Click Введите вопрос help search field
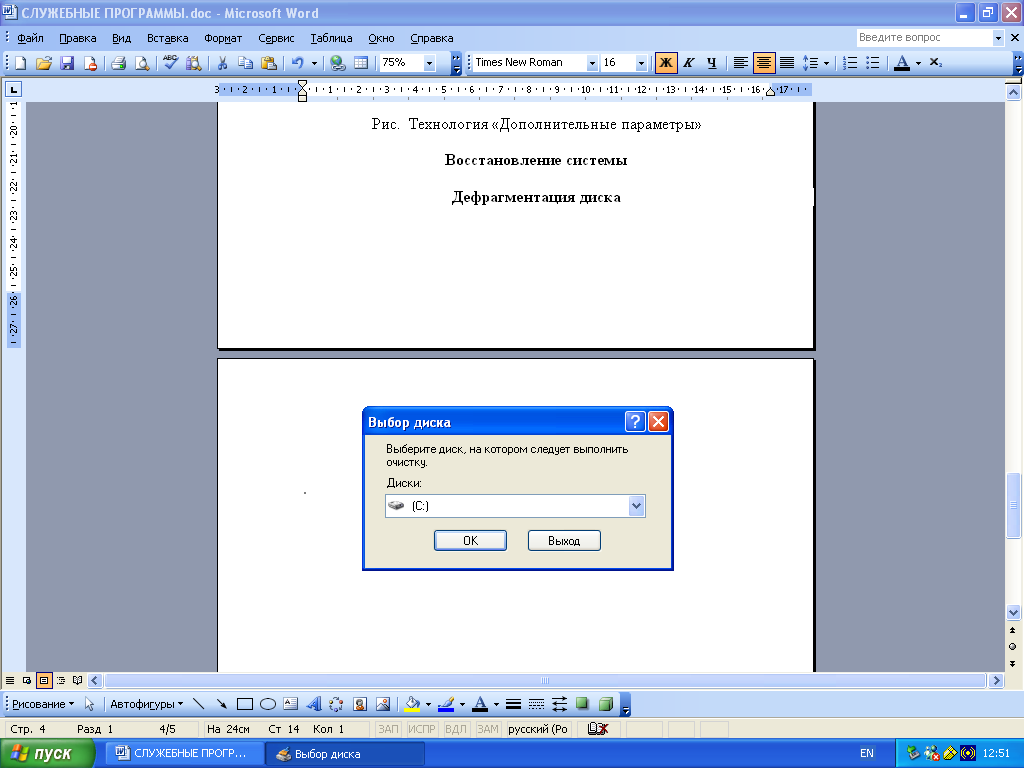 pos(923,38)
